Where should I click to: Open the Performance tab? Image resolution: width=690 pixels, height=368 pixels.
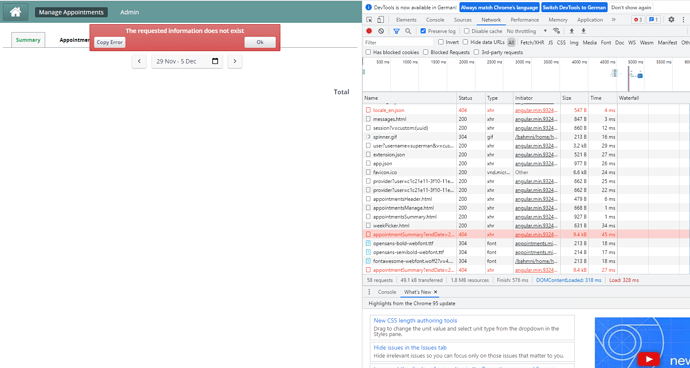(525, 20)
